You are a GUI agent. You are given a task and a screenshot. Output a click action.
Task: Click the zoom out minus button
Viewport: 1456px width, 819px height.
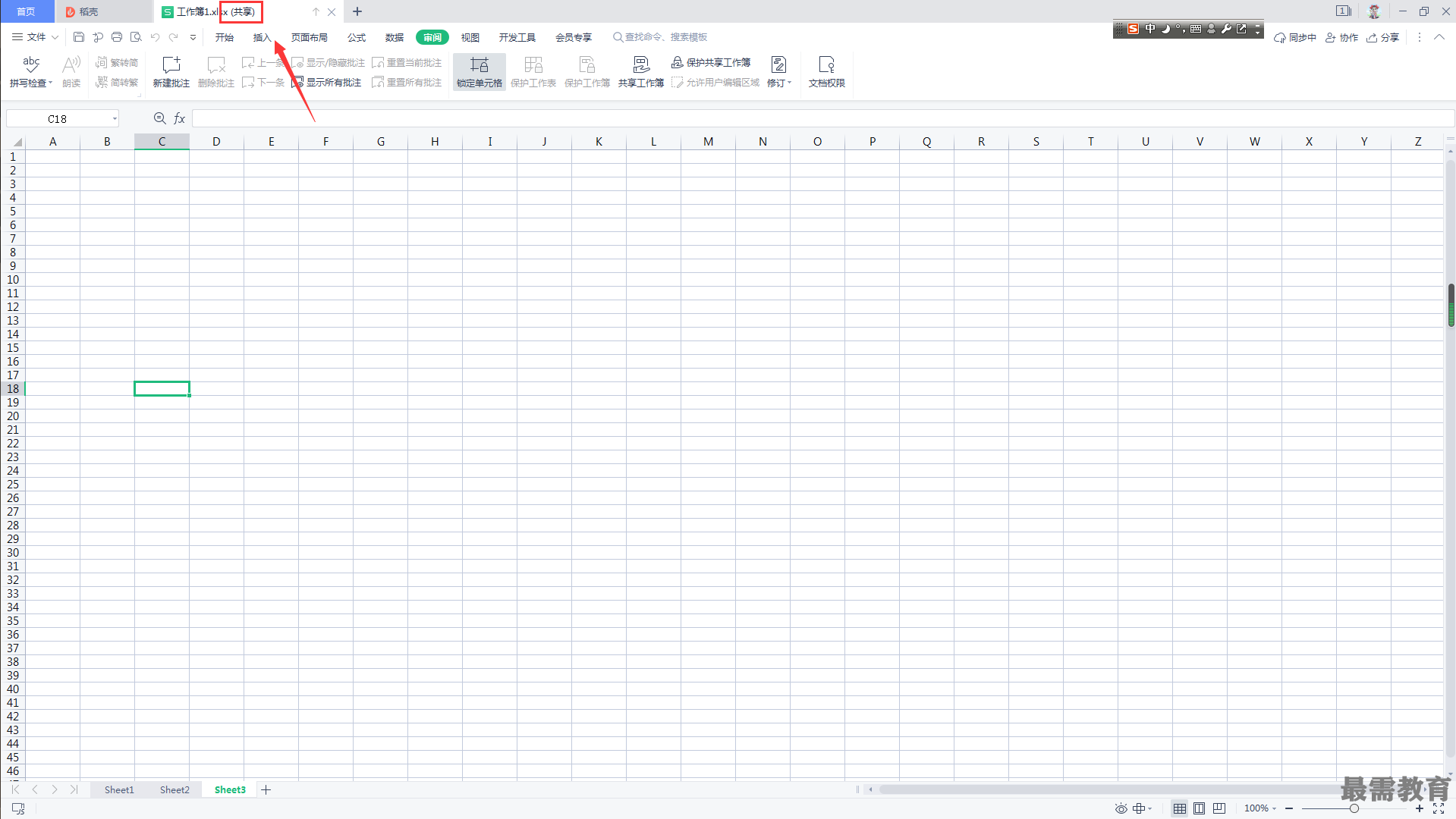[x=1289, y=808]
